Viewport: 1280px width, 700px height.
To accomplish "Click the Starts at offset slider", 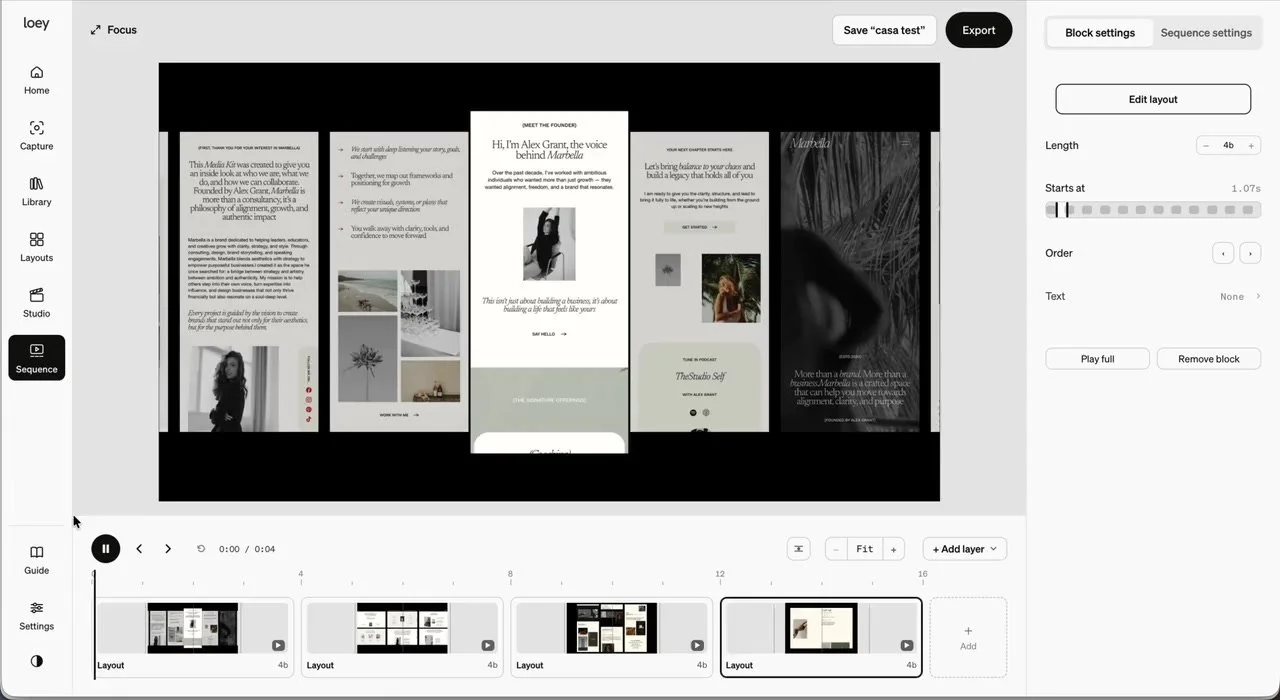I will coord(1153,210).
